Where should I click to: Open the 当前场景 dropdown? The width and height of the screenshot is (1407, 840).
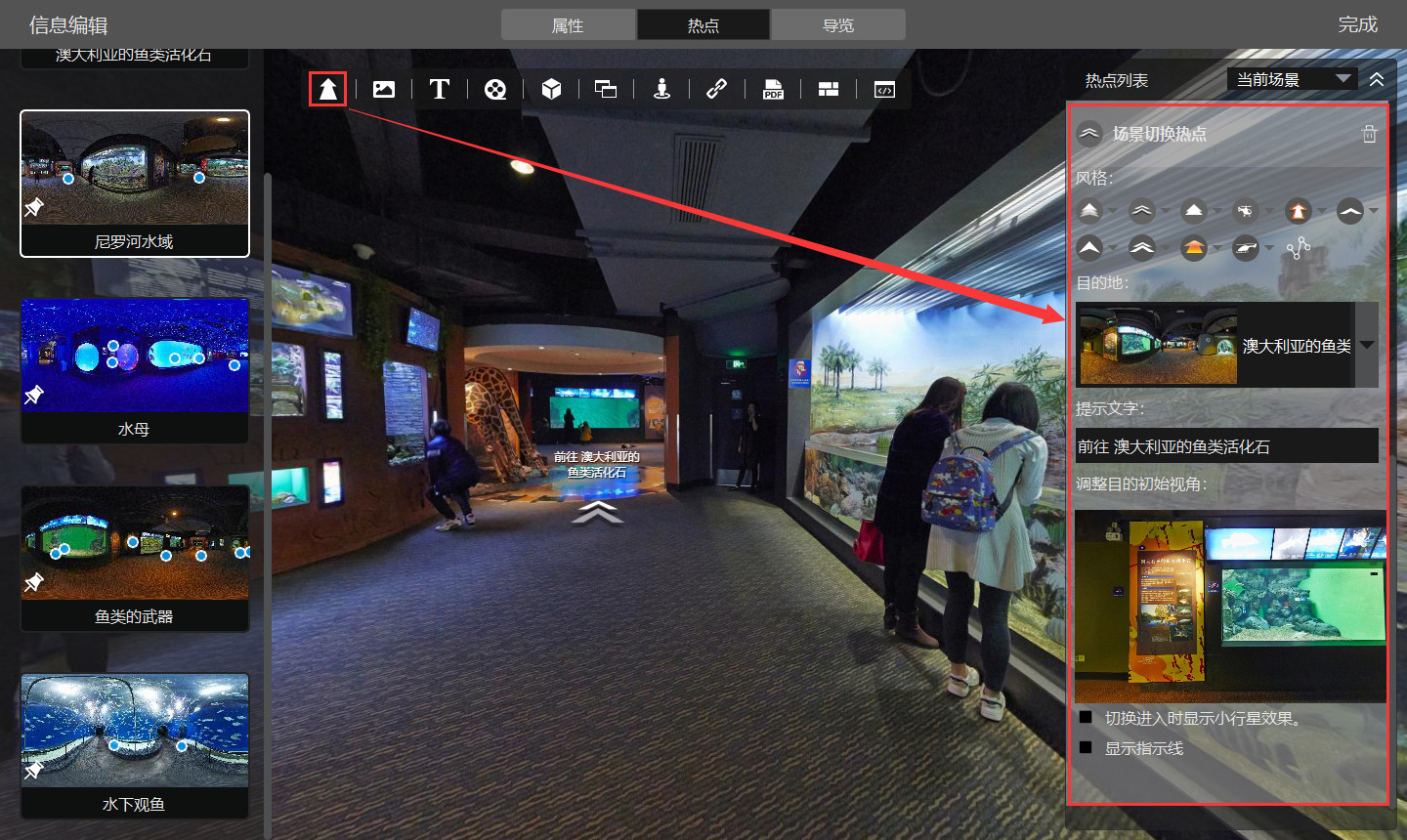[1292, 79]
